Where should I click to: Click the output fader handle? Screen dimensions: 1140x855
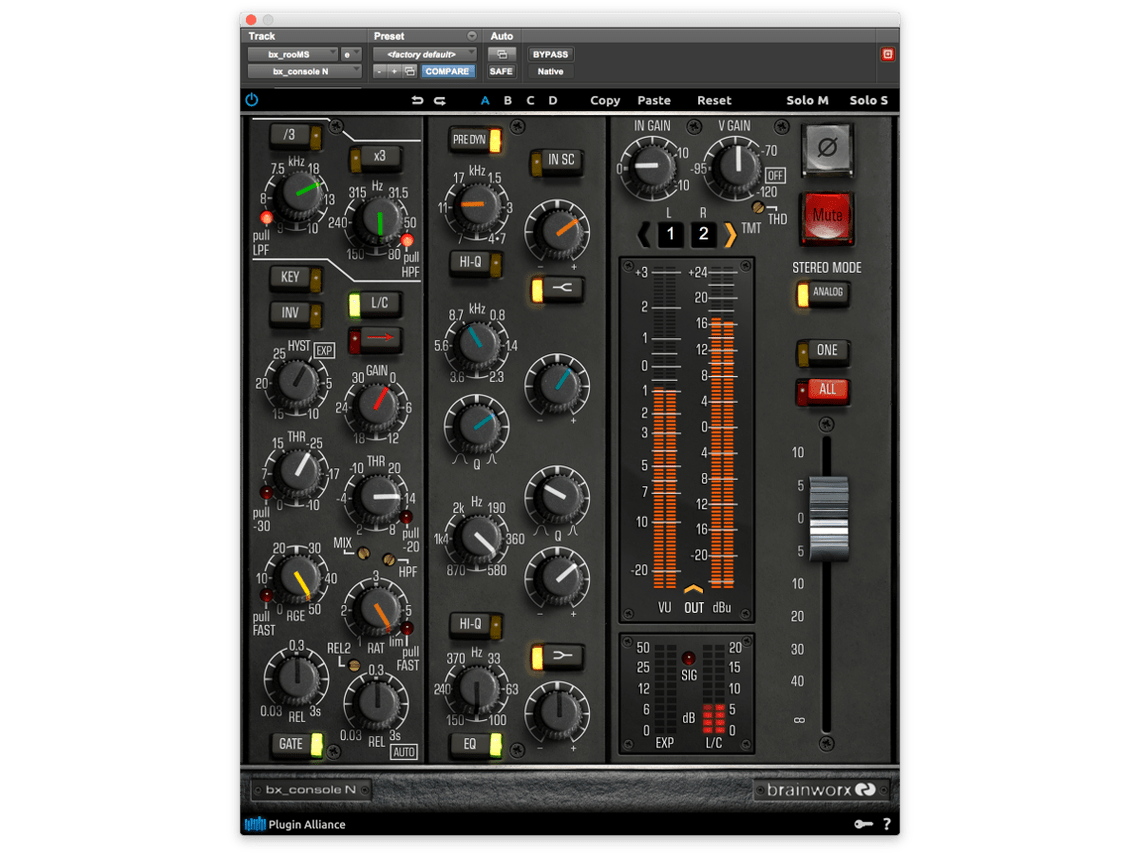[828, 518]
